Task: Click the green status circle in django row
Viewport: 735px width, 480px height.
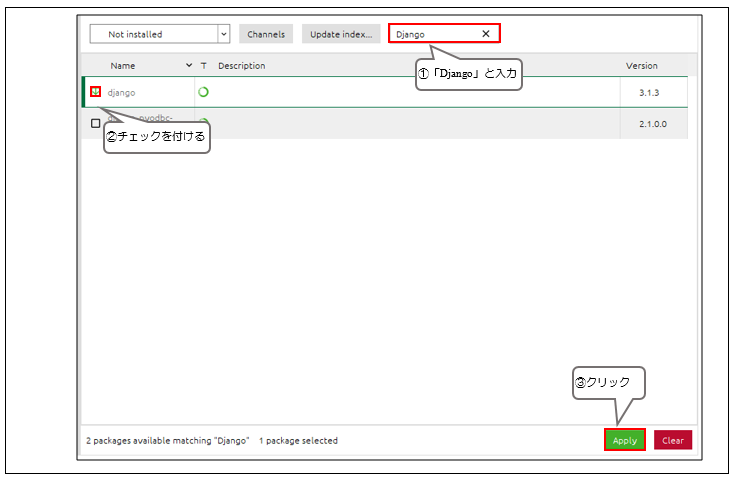Action: coord(203,92)
